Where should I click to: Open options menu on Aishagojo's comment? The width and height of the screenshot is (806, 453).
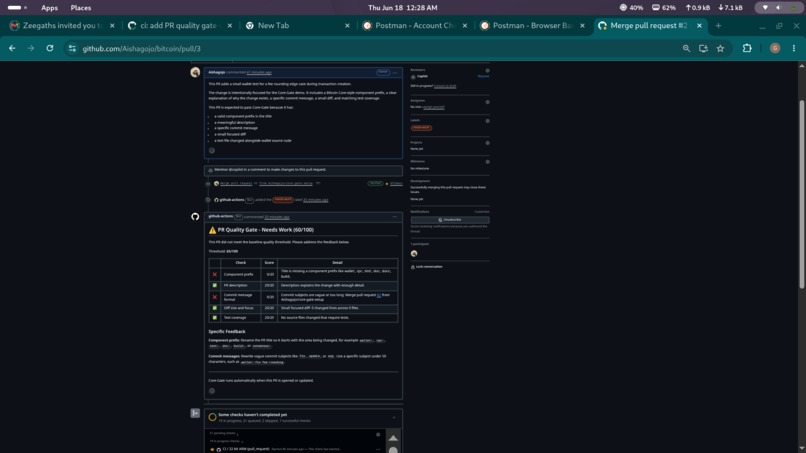click(395, 73)
